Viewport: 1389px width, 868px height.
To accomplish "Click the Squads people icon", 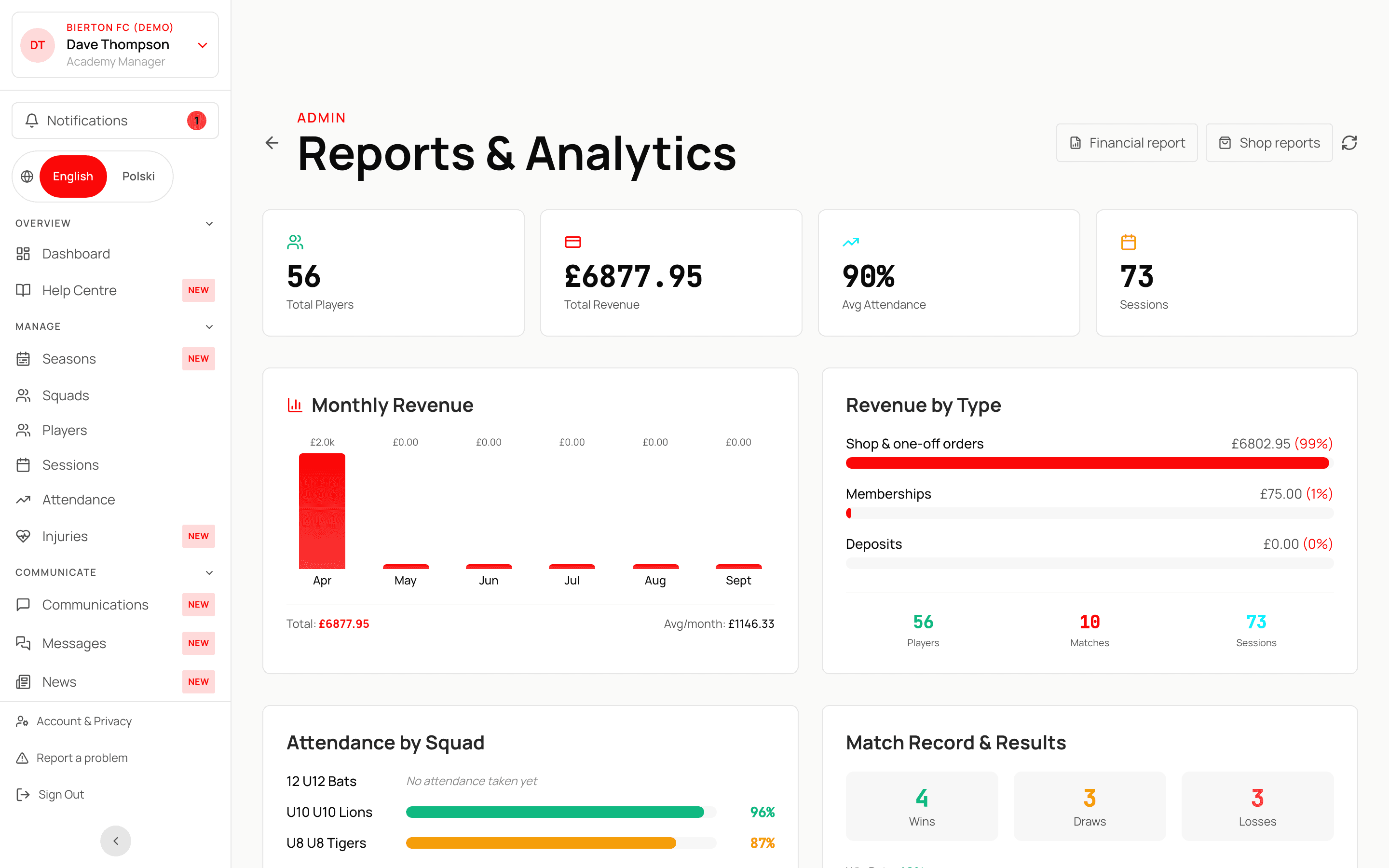I will click(x=23, y=395).
